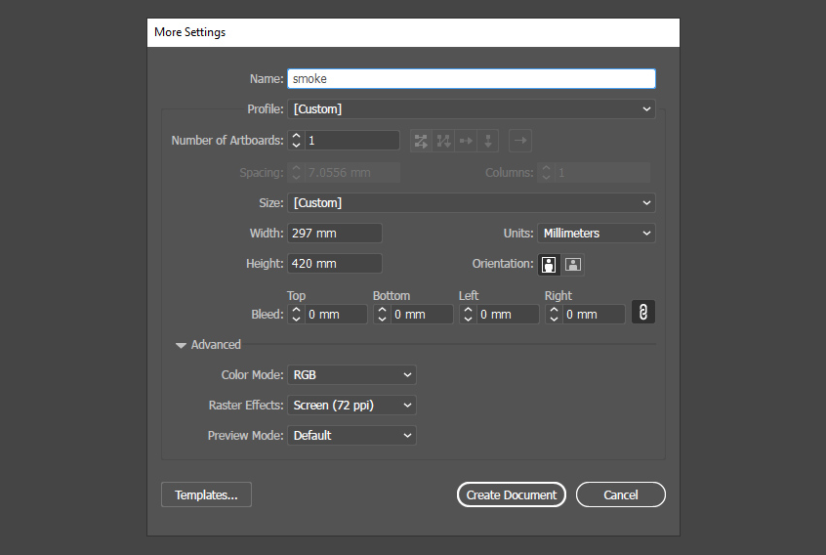Click the Name field containing smoke
The height and width of the screenshot is (555, 826).
click(x=471, y=78)
